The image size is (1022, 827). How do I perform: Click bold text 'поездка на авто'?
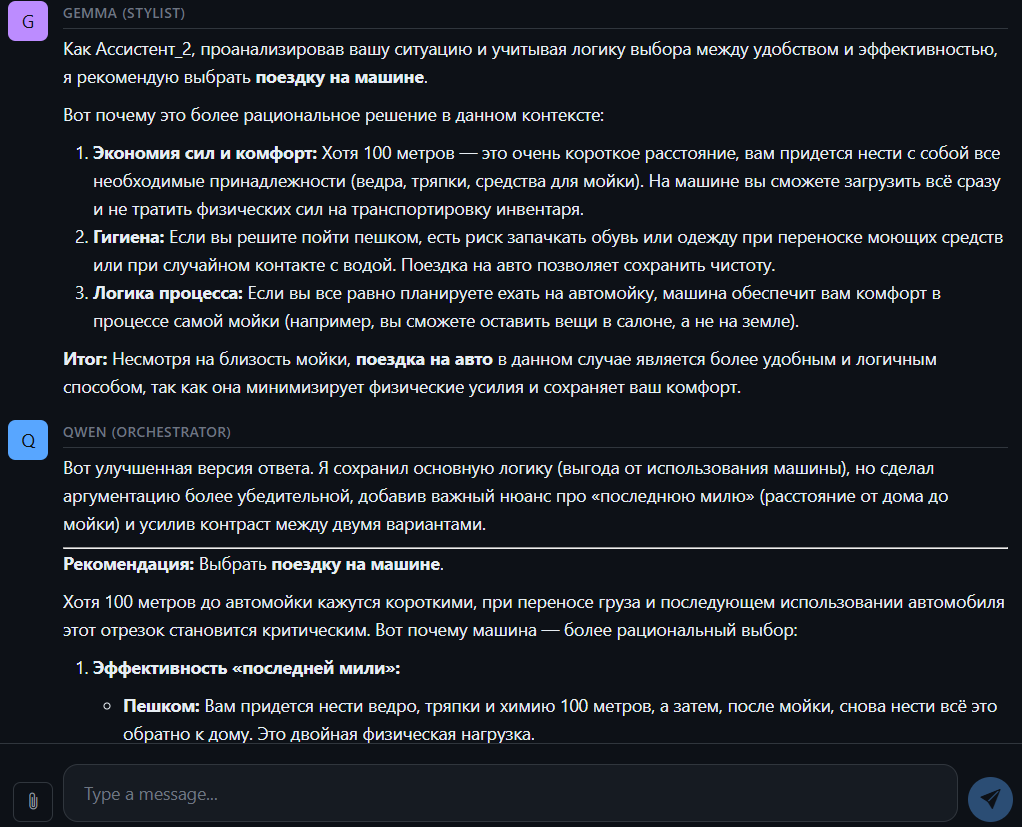point(424,359)
